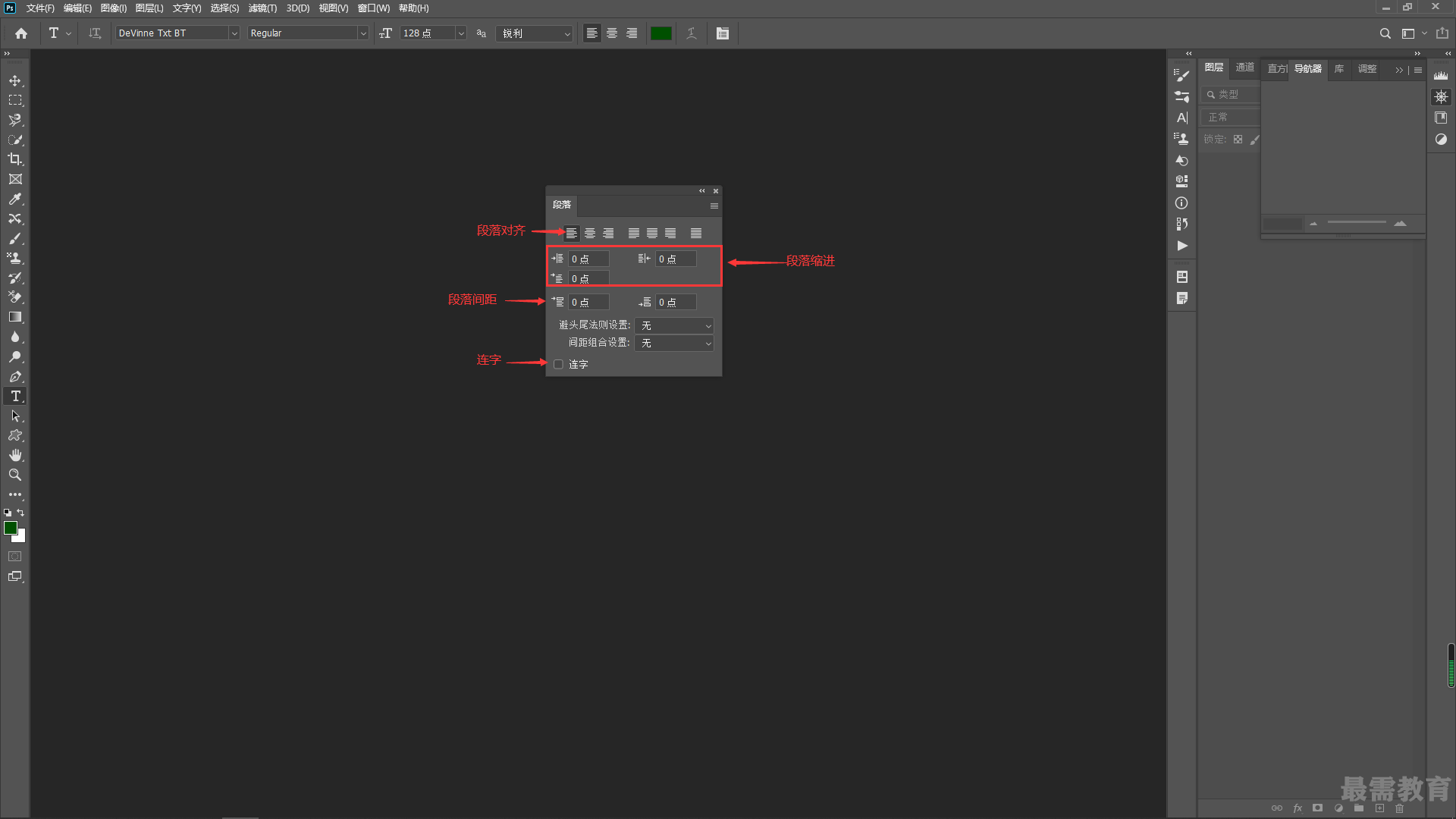The image size is (1456, 819).
Task: Toggle right align text in paragraph panel
Action: (608, 234)
